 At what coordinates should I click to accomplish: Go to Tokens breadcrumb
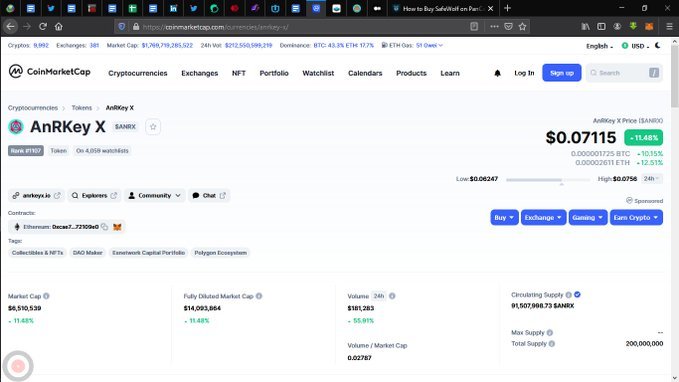point(81,108)
